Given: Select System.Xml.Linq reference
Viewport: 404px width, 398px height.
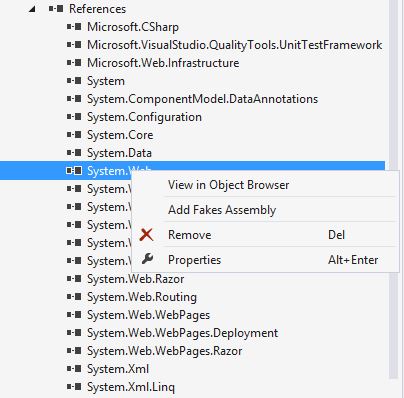Looking at the screenshot, I should 131,387.
